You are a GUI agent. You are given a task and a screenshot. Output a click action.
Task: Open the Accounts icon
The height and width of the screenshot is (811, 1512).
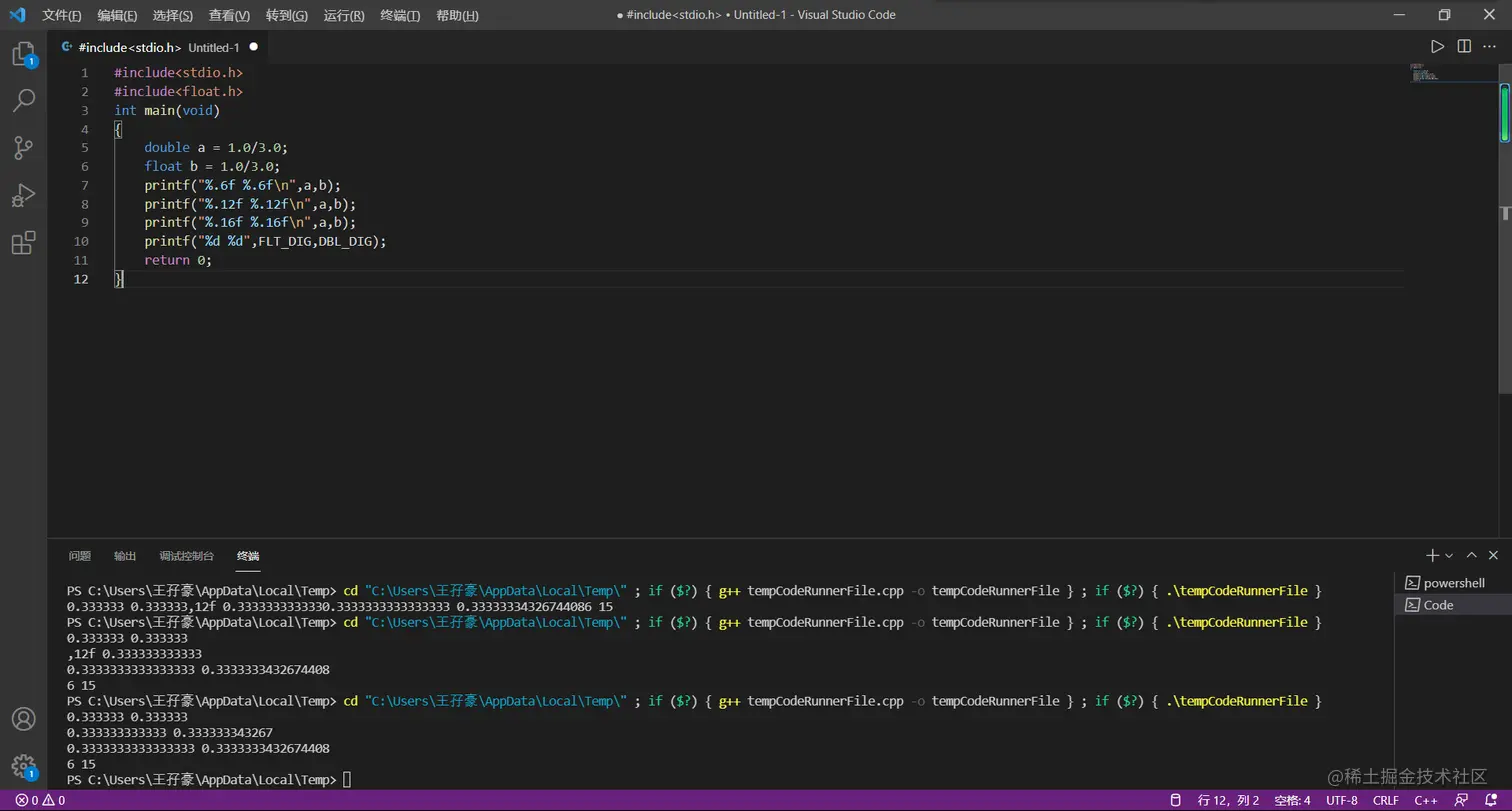click(x=23, y=719)
